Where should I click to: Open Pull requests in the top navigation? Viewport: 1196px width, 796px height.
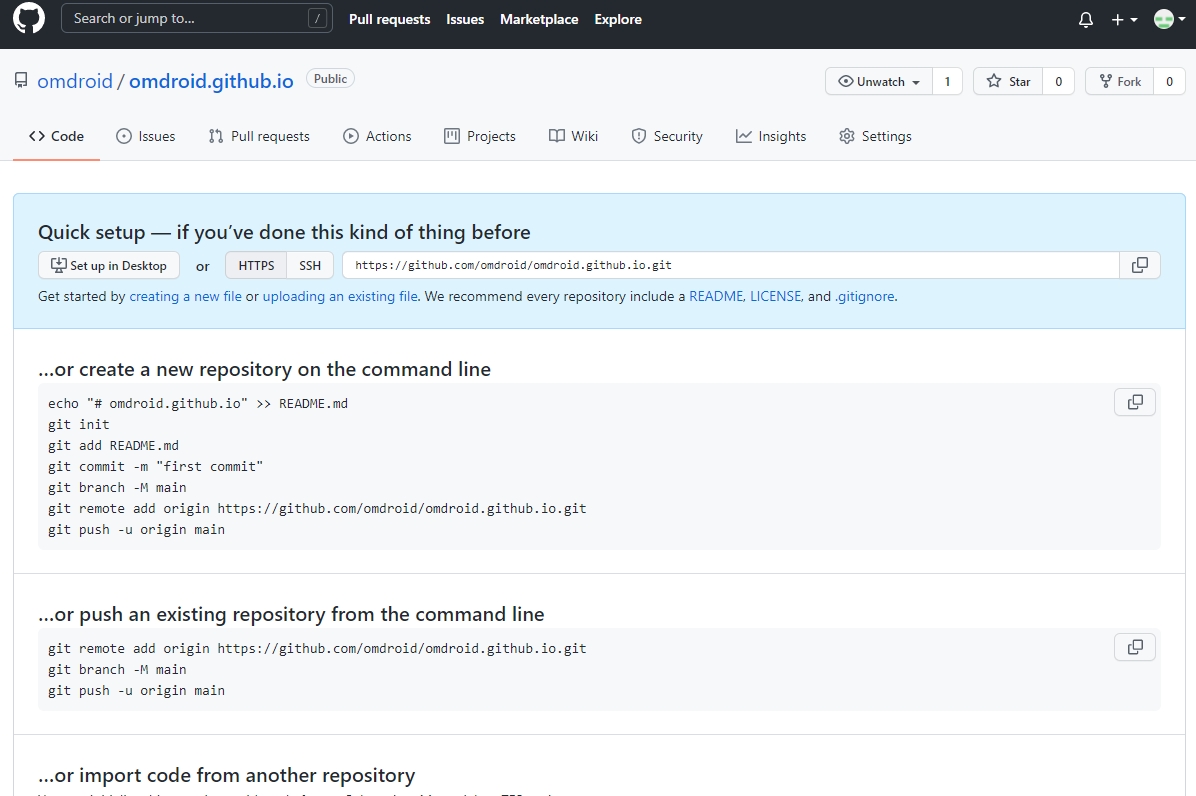[x=389, y=19]
